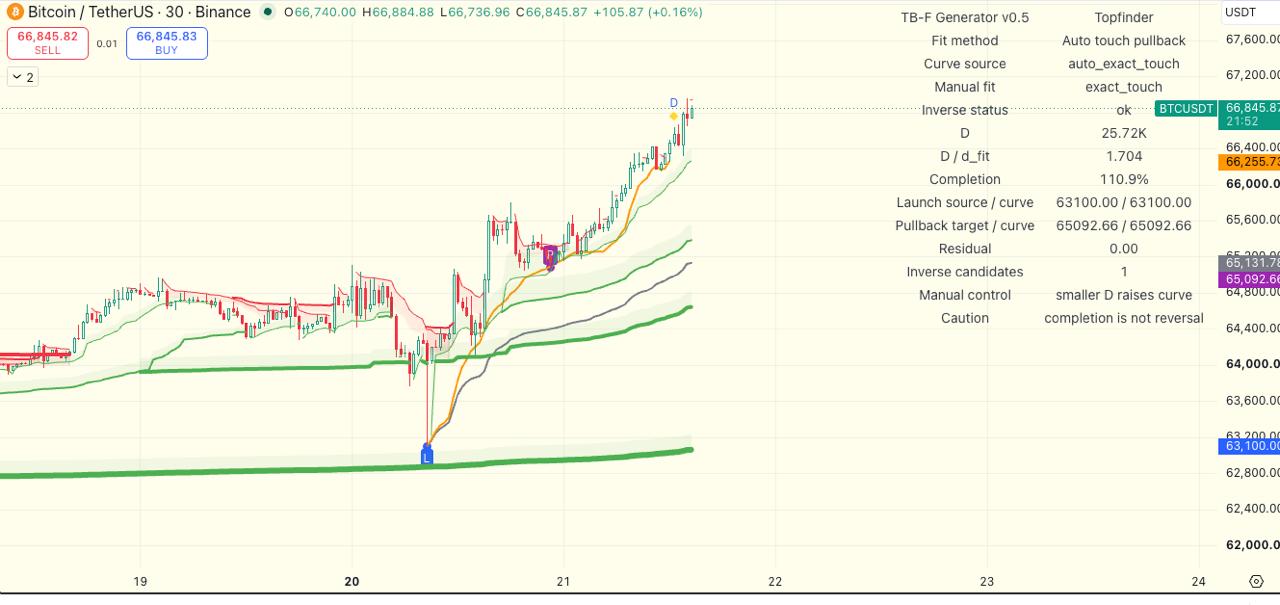The width and height of the screenshot is (1280, 605).
Task: Click the 0.01 order quantity field
Action: pyautogui.click(x=107, y=44)
